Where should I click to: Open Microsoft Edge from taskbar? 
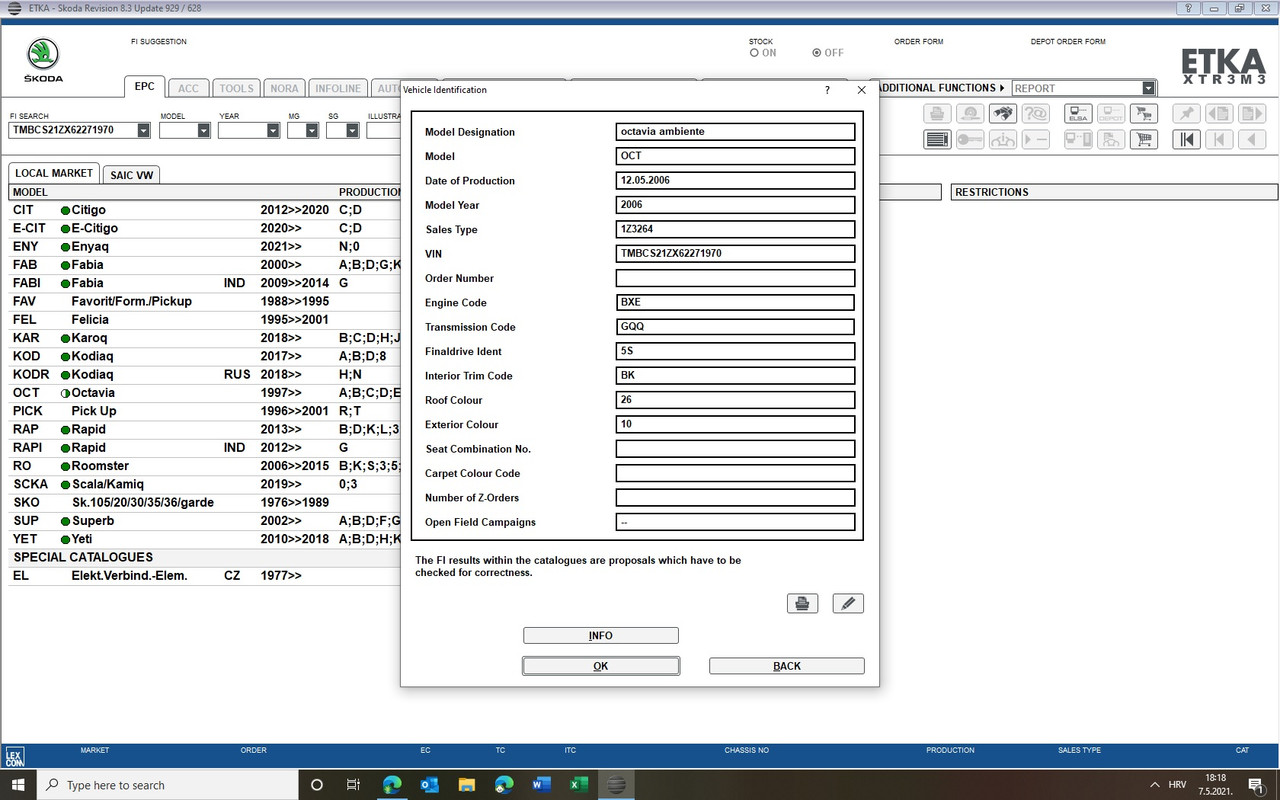click(392, 785)
